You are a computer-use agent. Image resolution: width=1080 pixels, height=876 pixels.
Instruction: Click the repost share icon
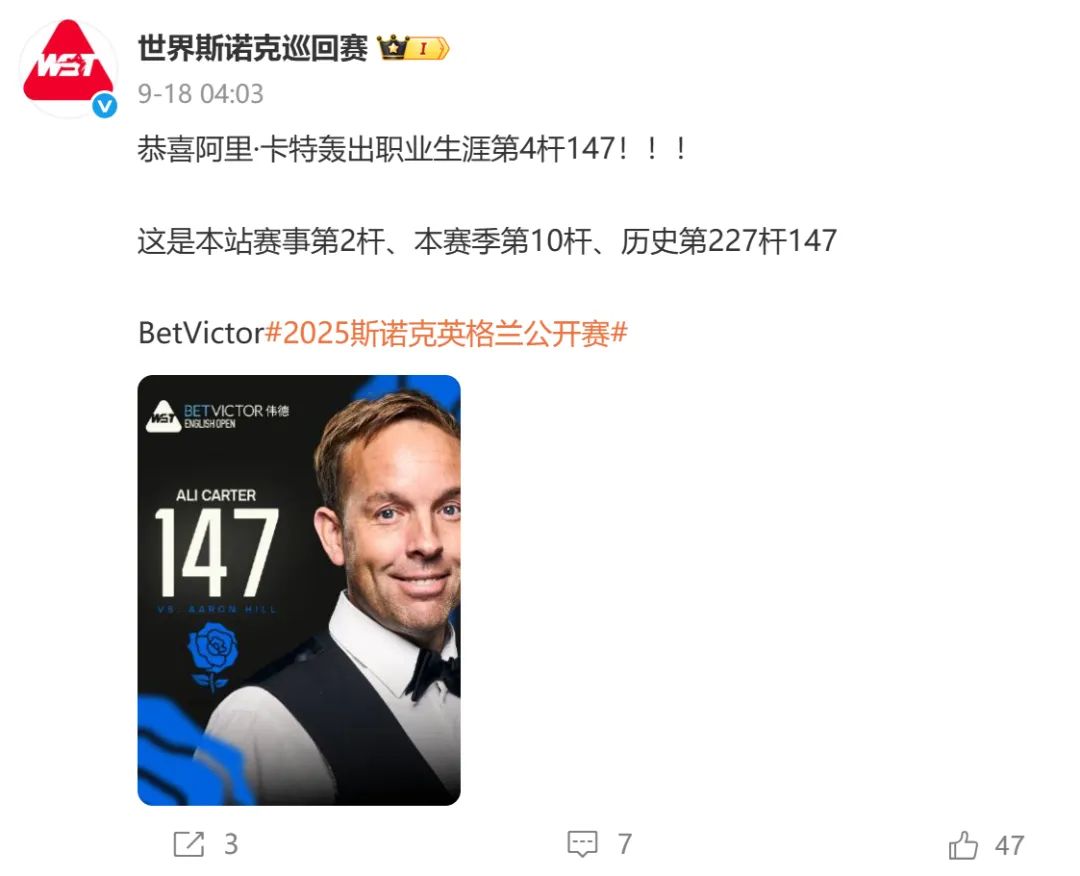pos(189,844)
